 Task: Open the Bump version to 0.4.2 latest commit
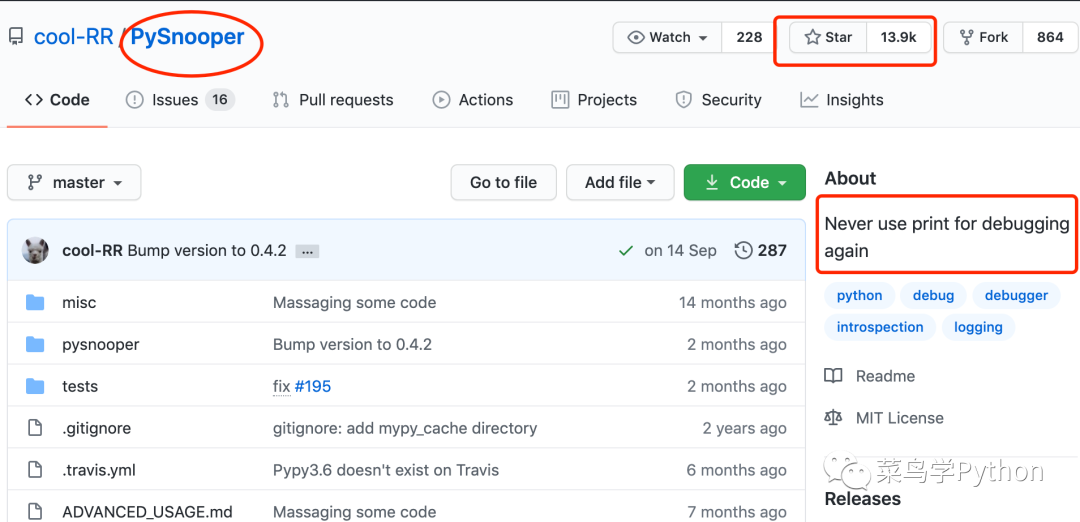pos(207,251)
